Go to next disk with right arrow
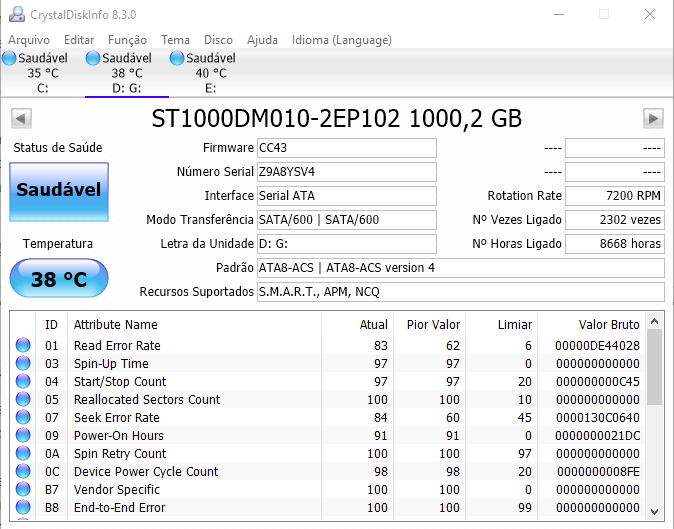The height and width of the screenshot is (529, 674). [x=653, y=118]
